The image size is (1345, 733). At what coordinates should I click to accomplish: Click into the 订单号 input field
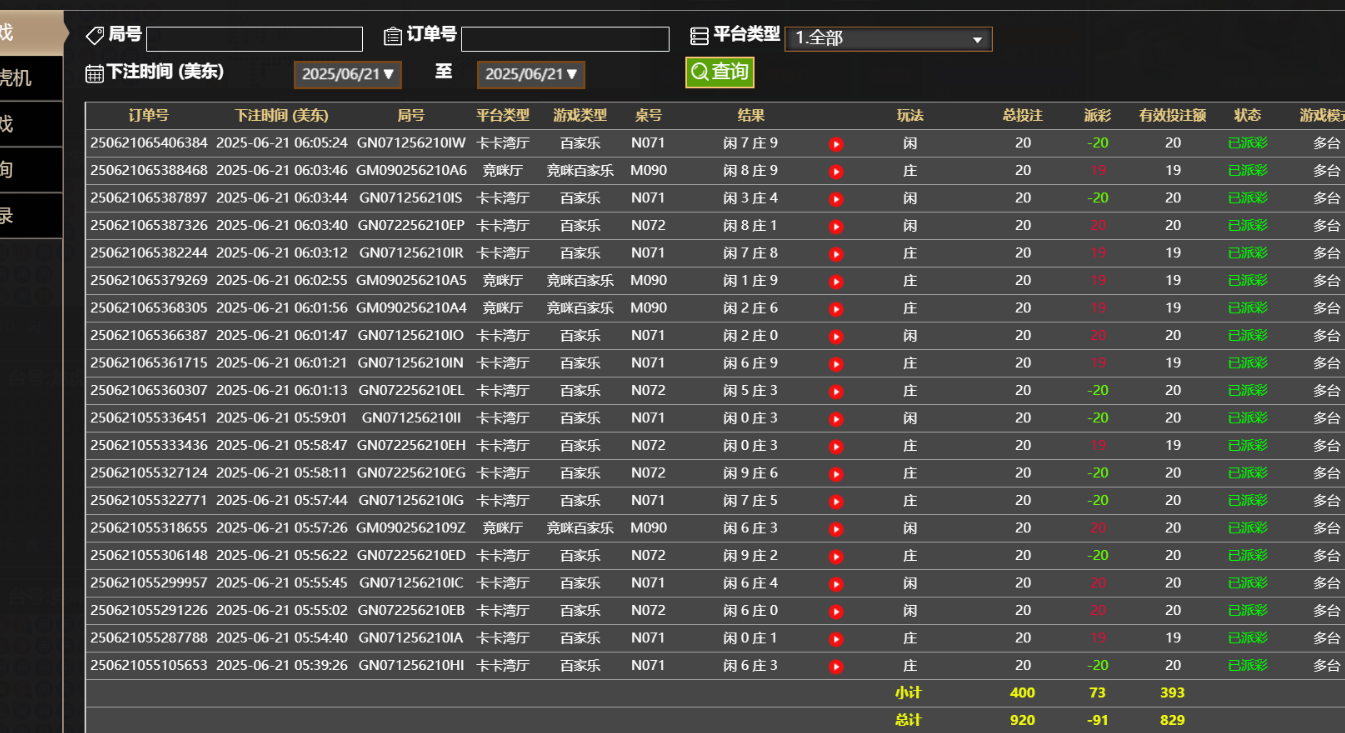[565, 38]
